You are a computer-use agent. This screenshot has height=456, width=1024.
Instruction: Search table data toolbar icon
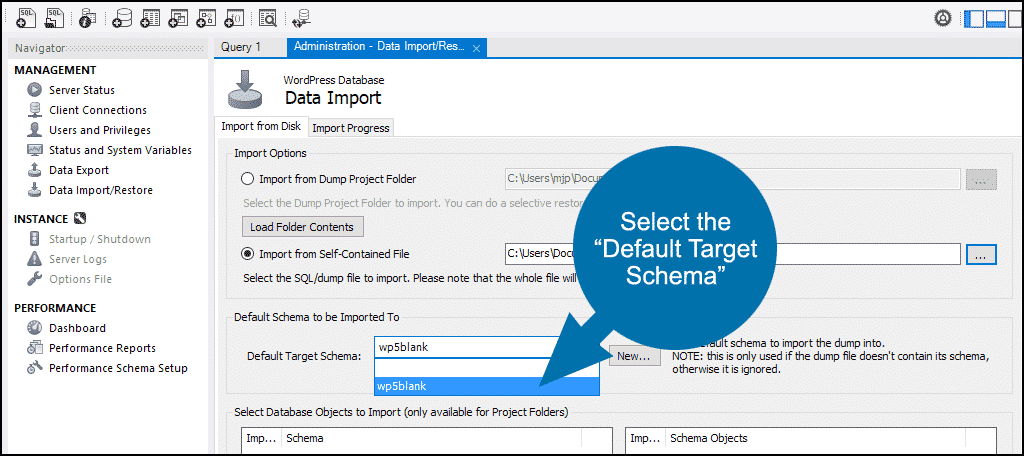click(267, 18)
